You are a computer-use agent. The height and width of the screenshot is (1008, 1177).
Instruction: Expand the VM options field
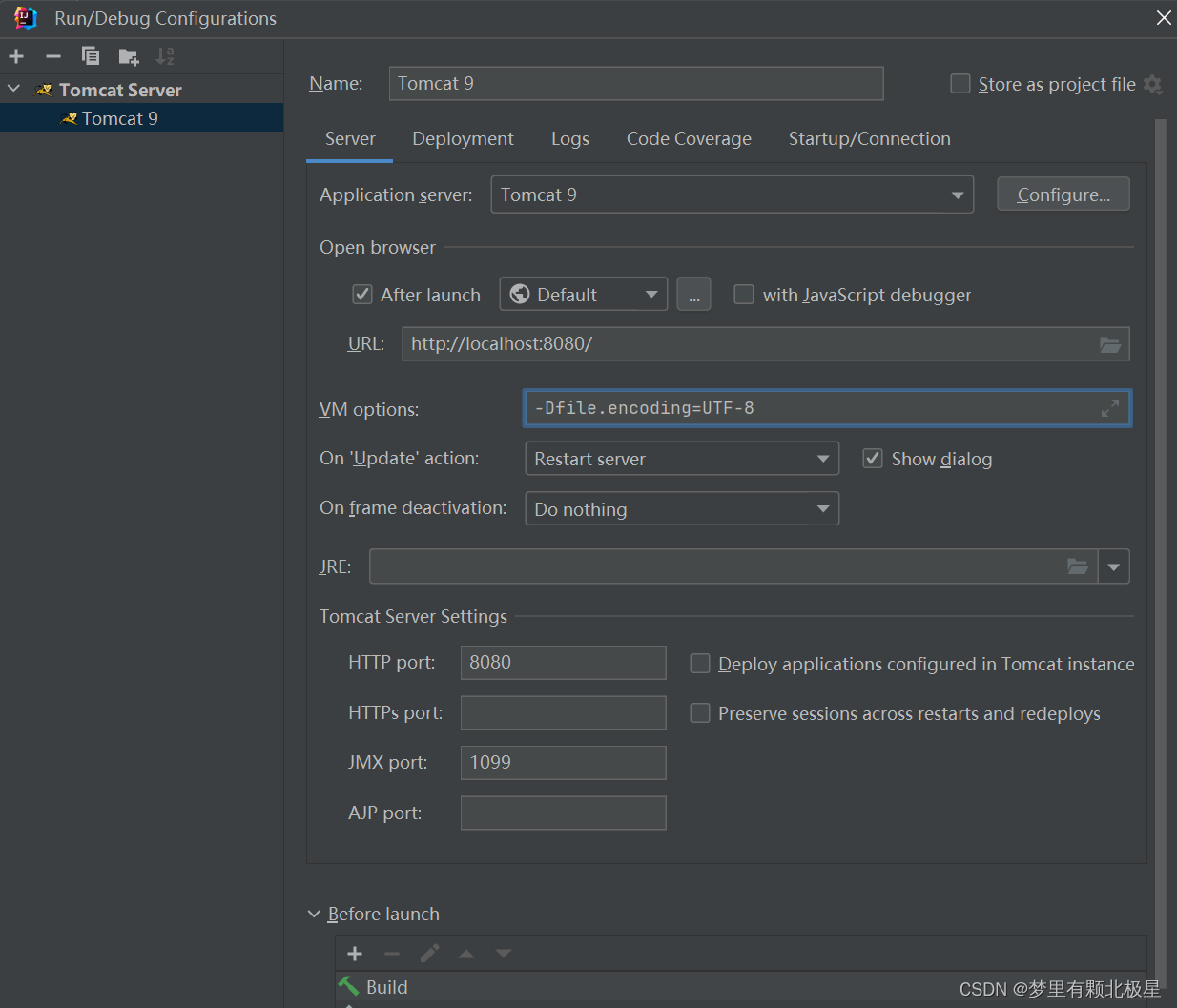(x=1110, y=408)
